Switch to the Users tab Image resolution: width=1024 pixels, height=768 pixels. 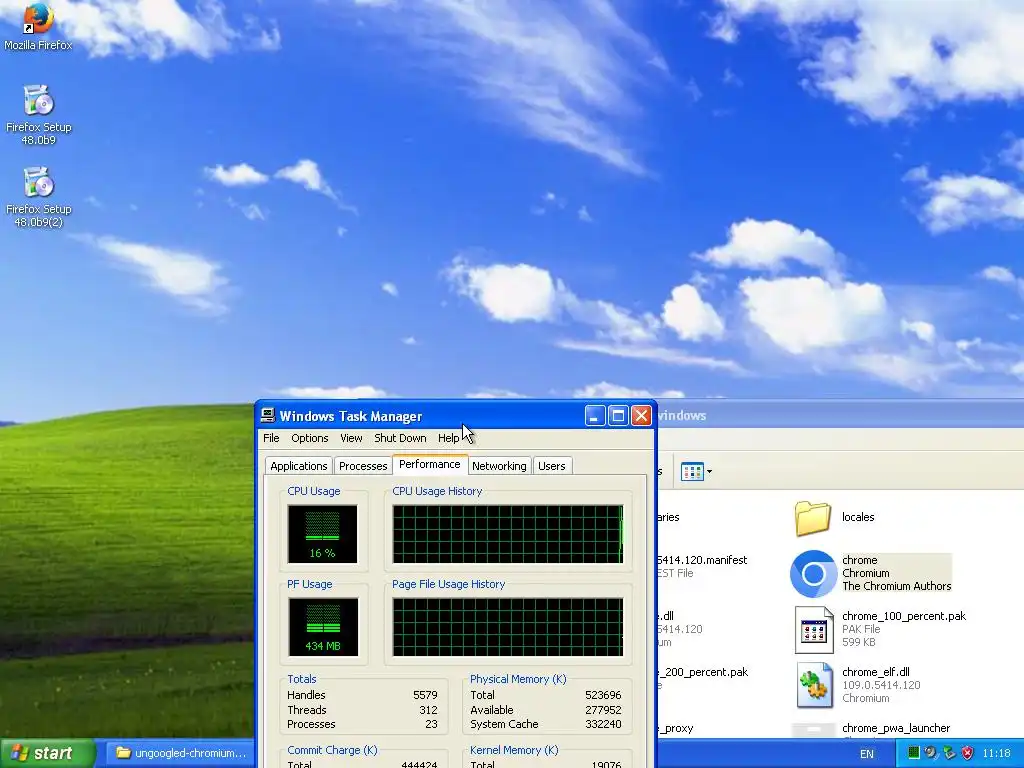pos(552,466)
